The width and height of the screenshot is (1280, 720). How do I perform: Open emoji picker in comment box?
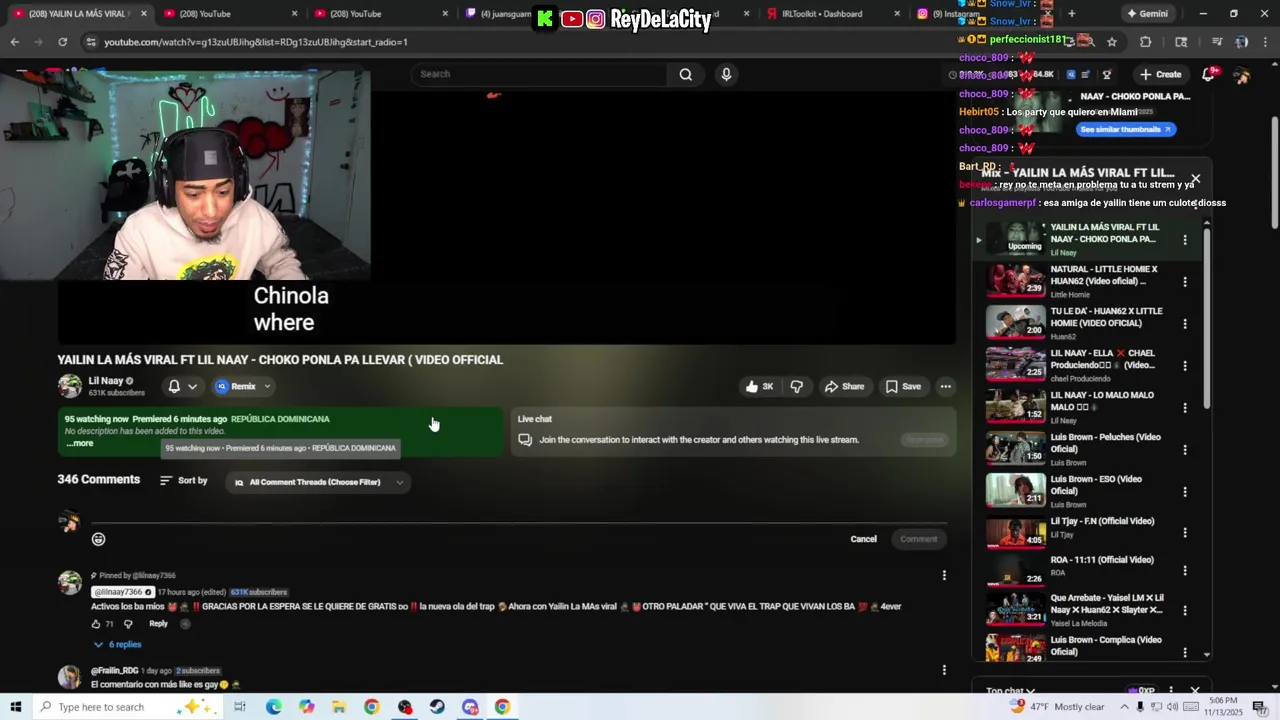98,539
